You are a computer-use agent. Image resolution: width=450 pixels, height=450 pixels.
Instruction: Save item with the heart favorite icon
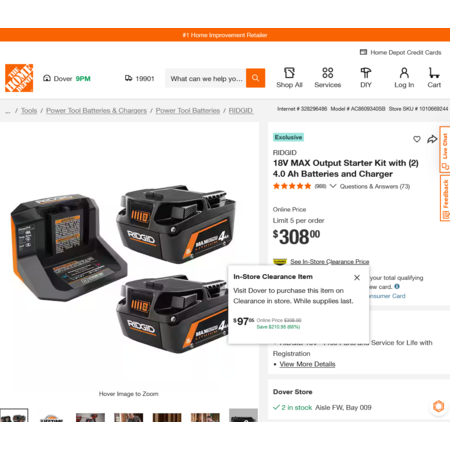click(417, 139)
